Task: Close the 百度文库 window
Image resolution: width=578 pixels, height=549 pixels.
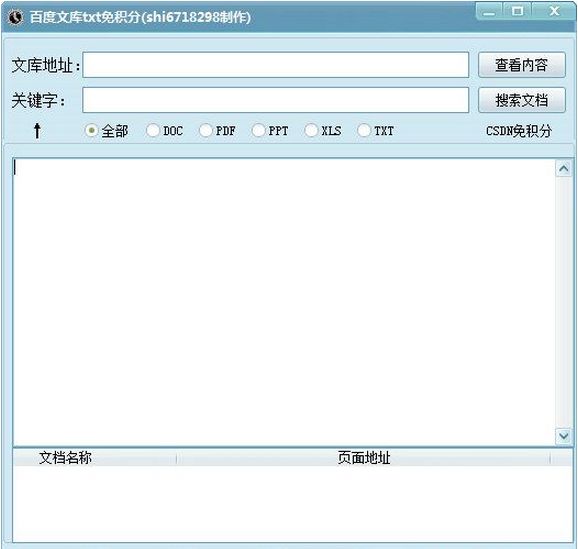Action: pos(554,11)
